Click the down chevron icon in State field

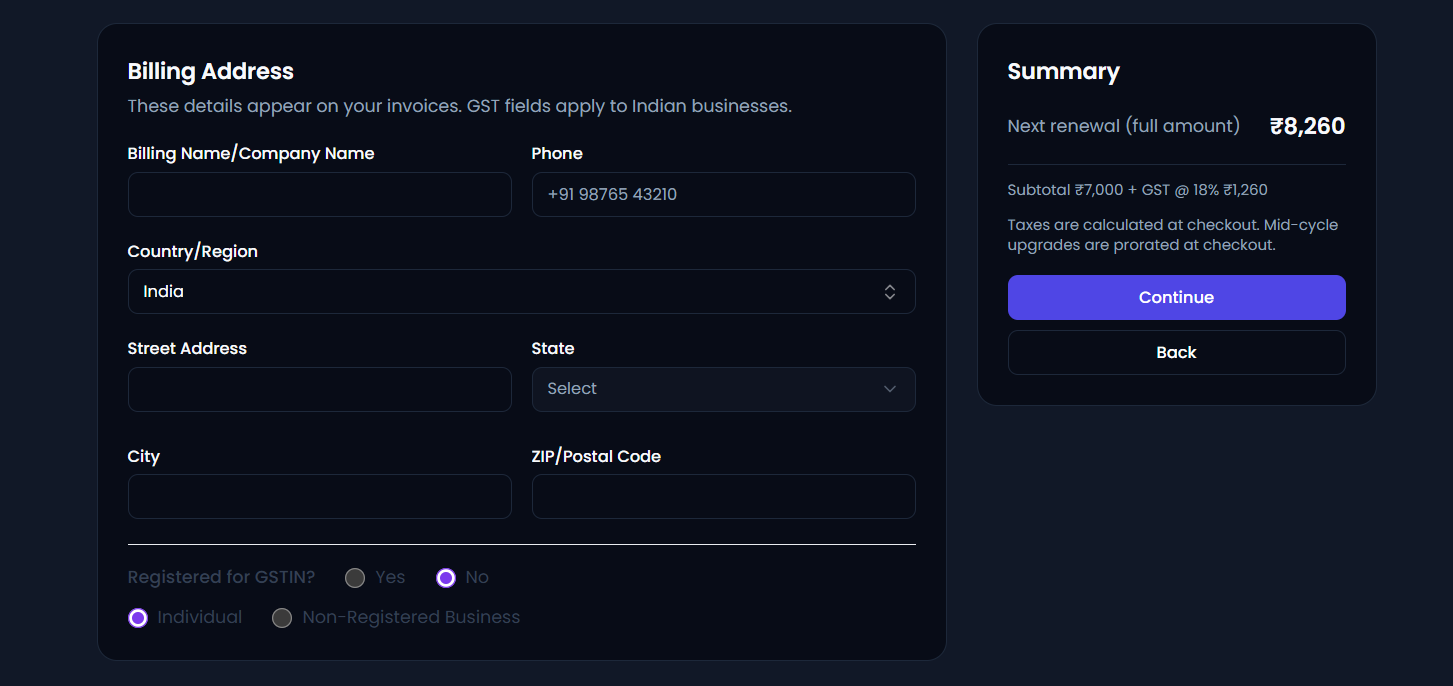tap(889, 389)
